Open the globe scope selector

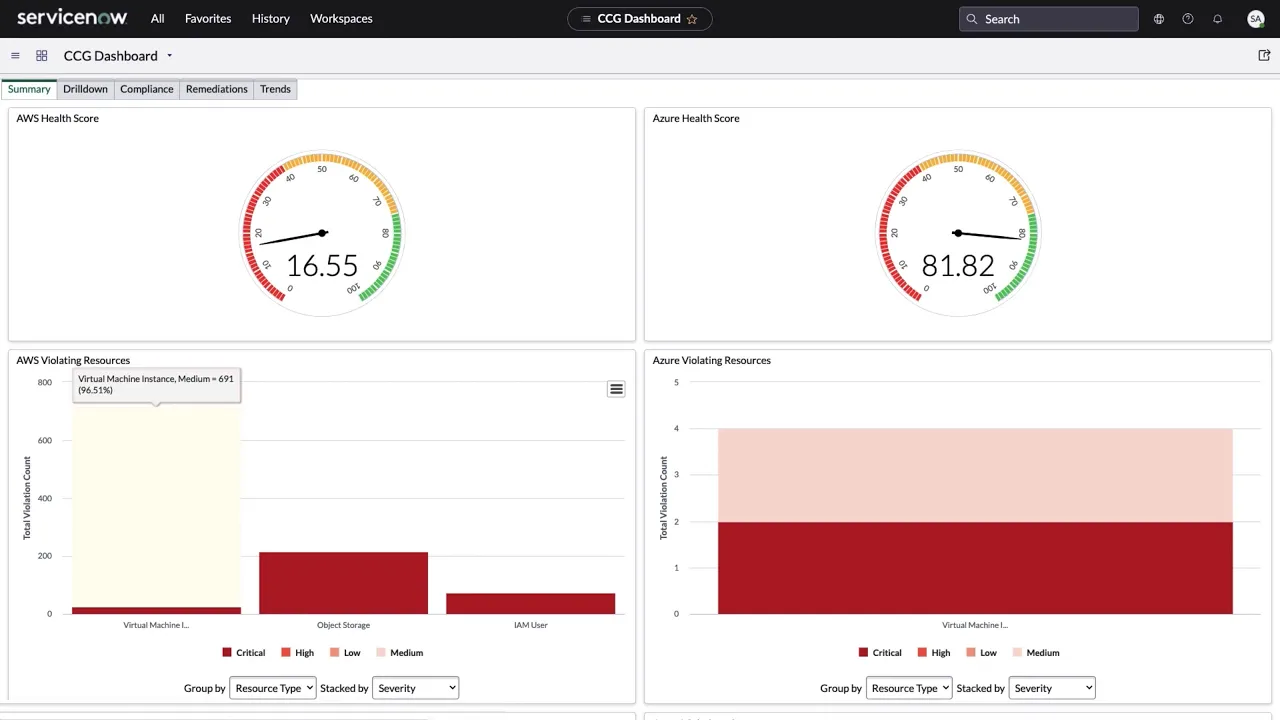pyautogui.click(x=1159, y=19)
